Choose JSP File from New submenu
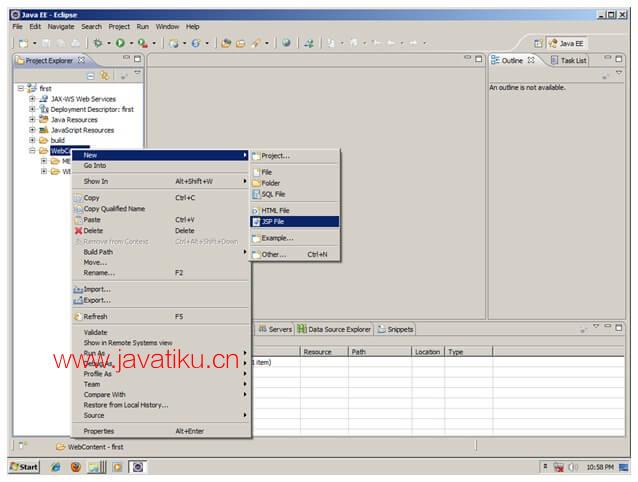 [295, 222]
